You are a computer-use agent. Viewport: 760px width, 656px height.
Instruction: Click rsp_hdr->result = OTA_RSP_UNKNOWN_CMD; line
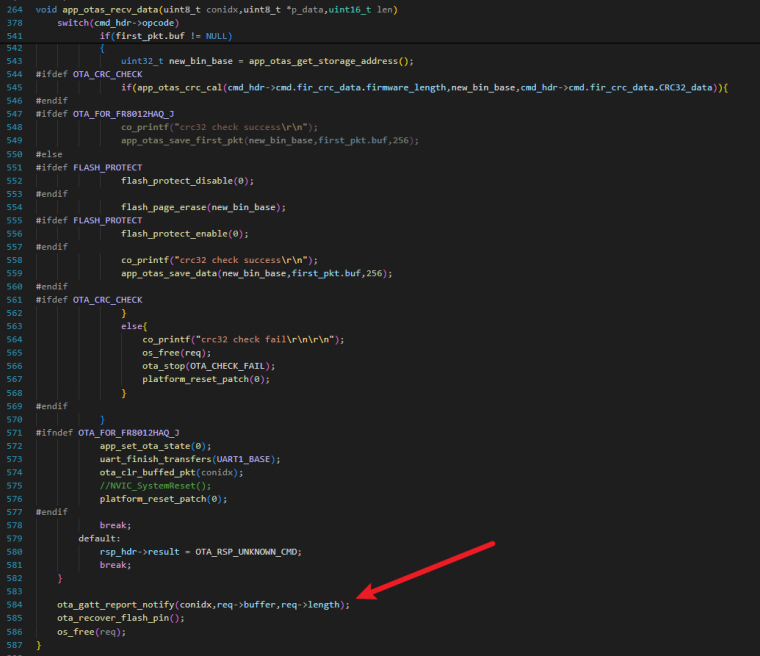coord(201,552)
